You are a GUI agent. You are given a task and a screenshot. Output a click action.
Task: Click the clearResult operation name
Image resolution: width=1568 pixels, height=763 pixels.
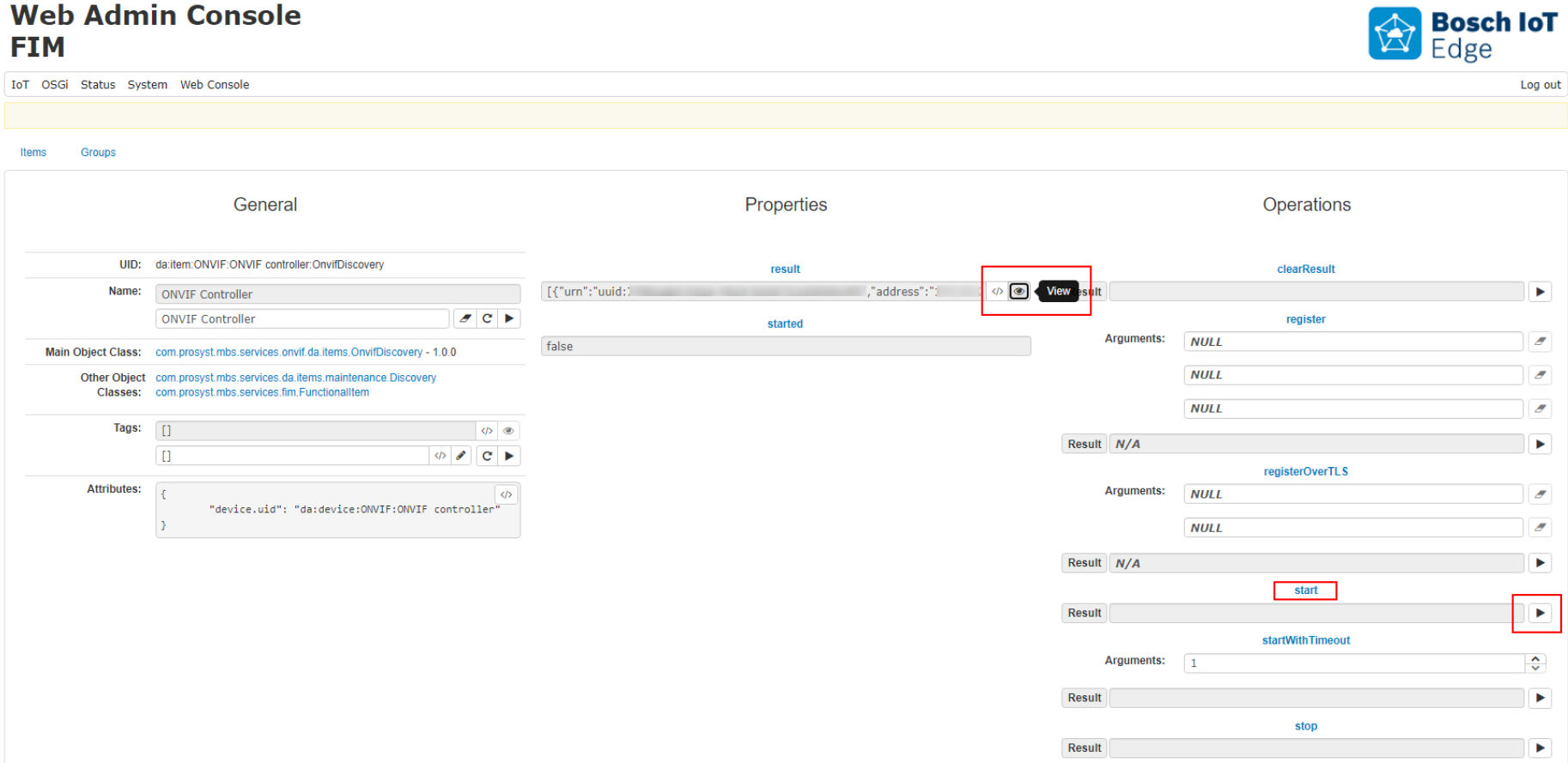1306,269
